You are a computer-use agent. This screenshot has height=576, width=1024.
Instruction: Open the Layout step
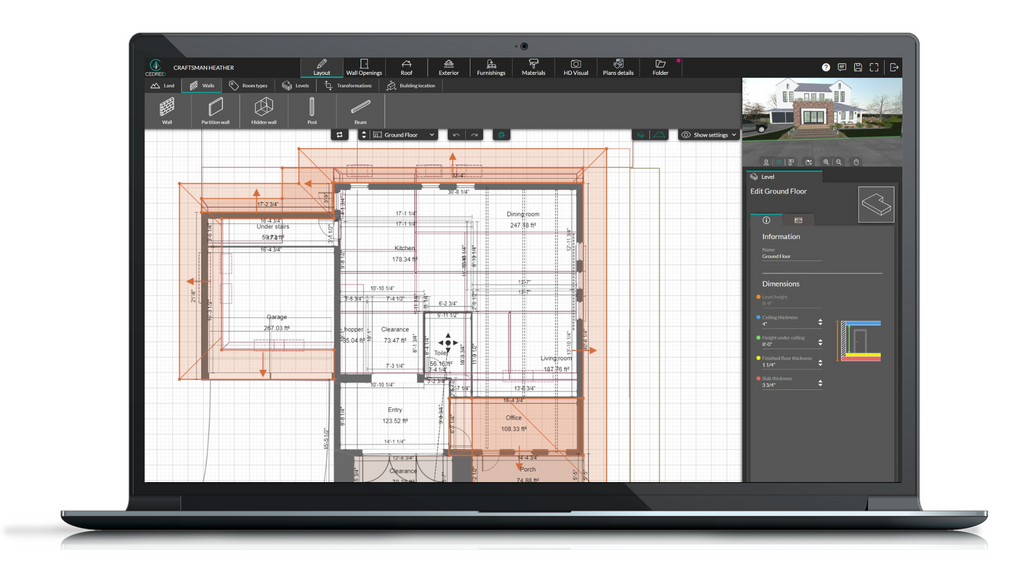pyautogui.click(x=321, y=67)
